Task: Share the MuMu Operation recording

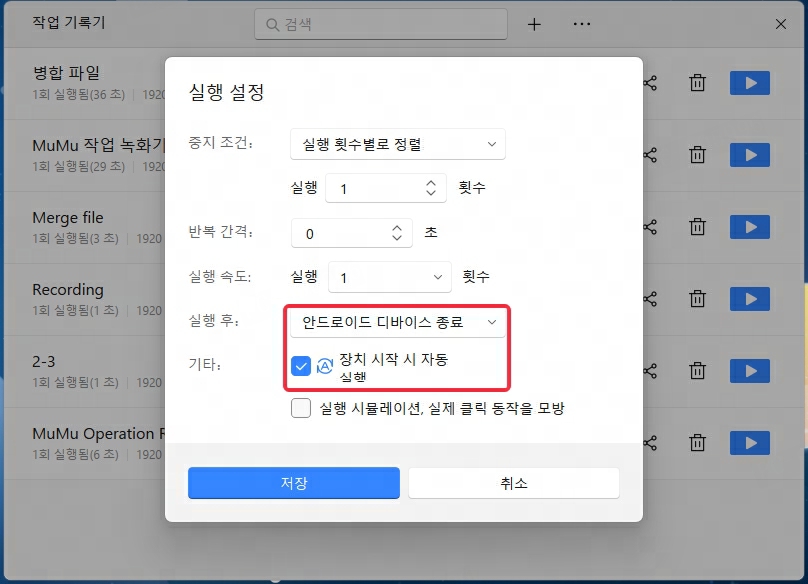Action: (x=650, y=443)
